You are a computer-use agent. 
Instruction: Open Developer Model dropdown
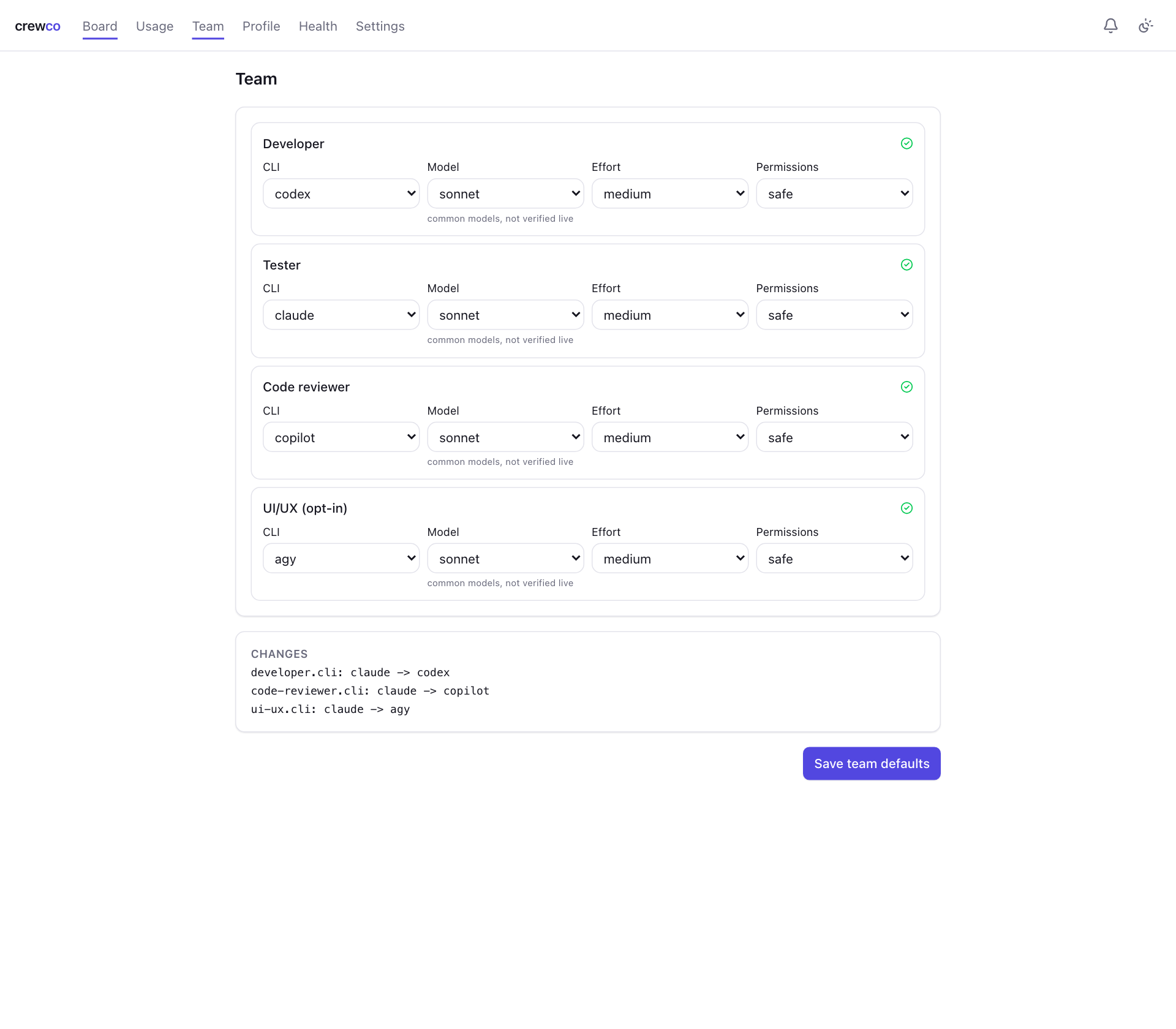[505, 194]
